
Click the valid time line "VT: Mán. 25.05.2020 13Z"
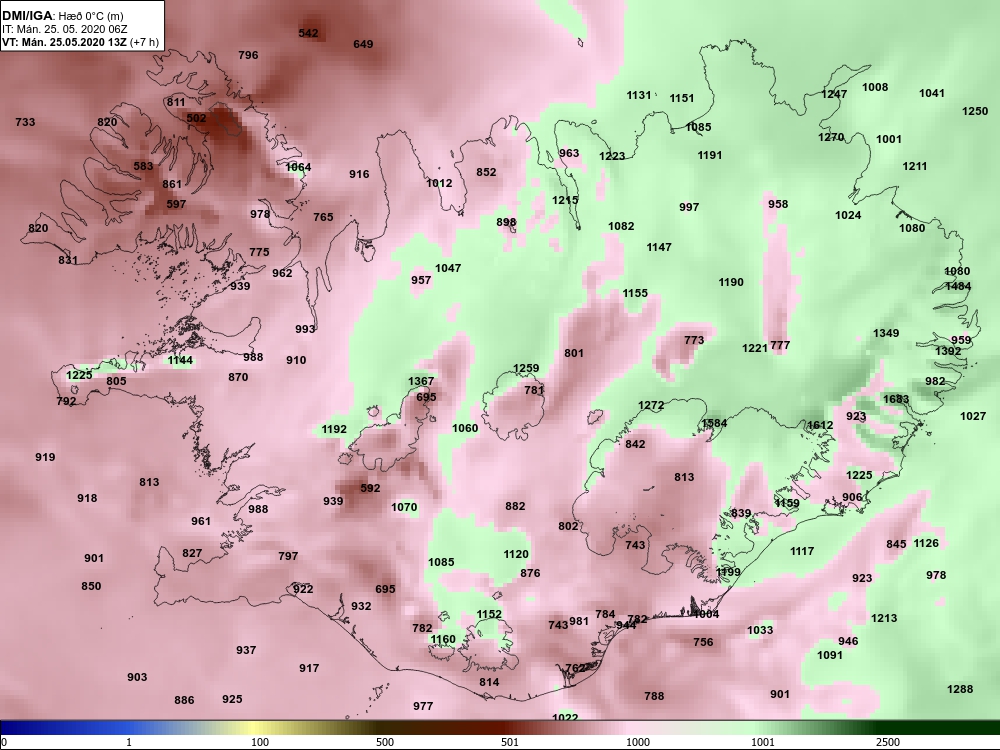pyautogui.click(x=64, y=42)
